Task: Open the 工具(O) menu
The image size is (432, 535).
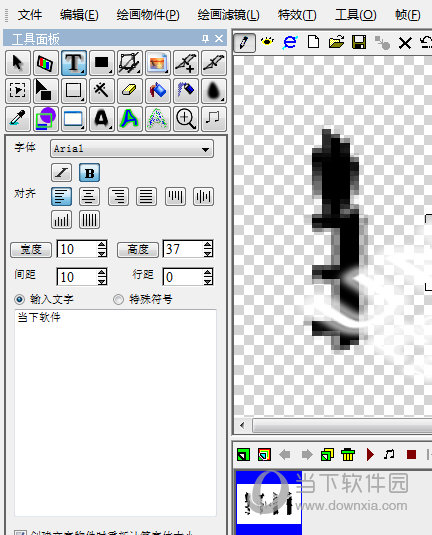Action: coord(356,15)
